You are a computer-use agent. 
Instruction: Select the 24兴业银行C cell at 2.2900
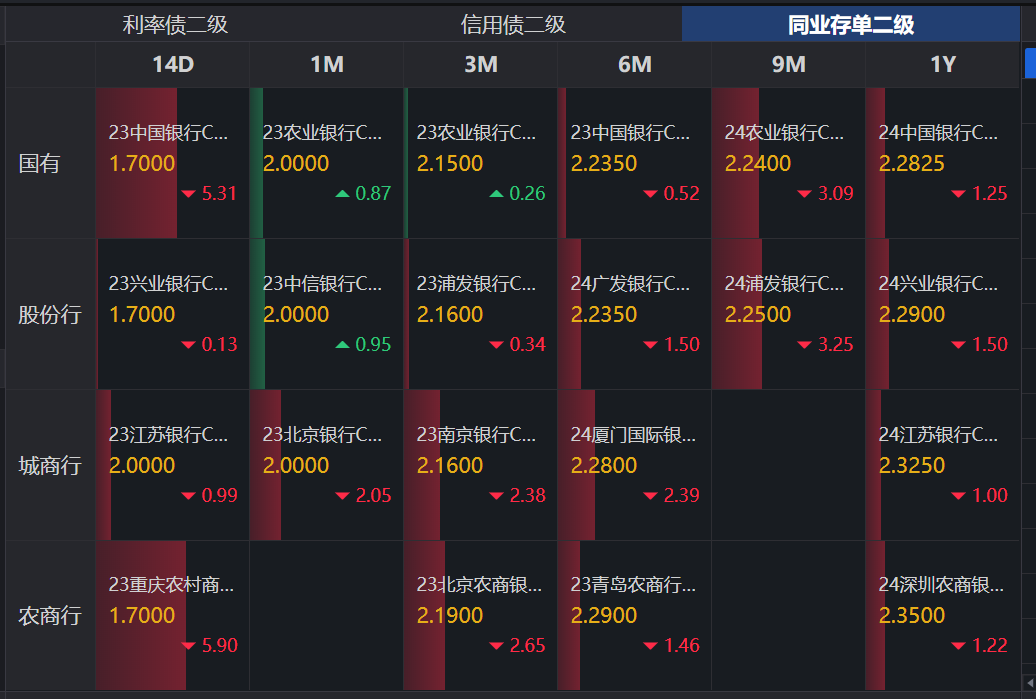click(944, 313)
